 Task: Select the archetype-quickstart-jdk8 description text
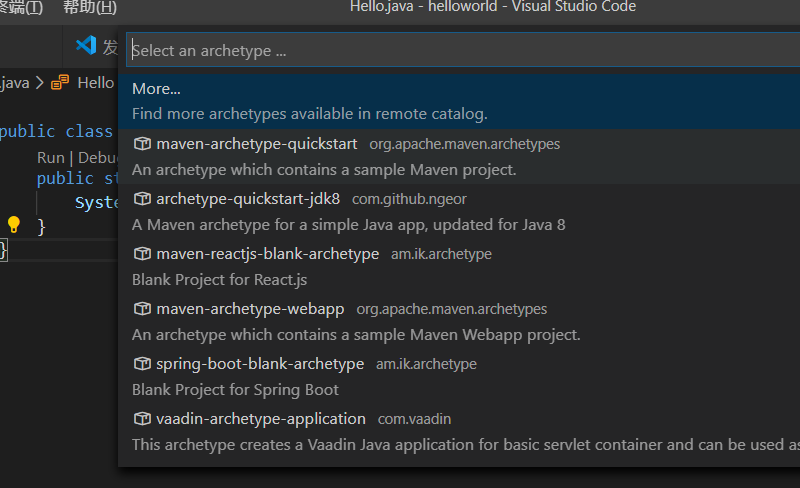coord(348,225)
